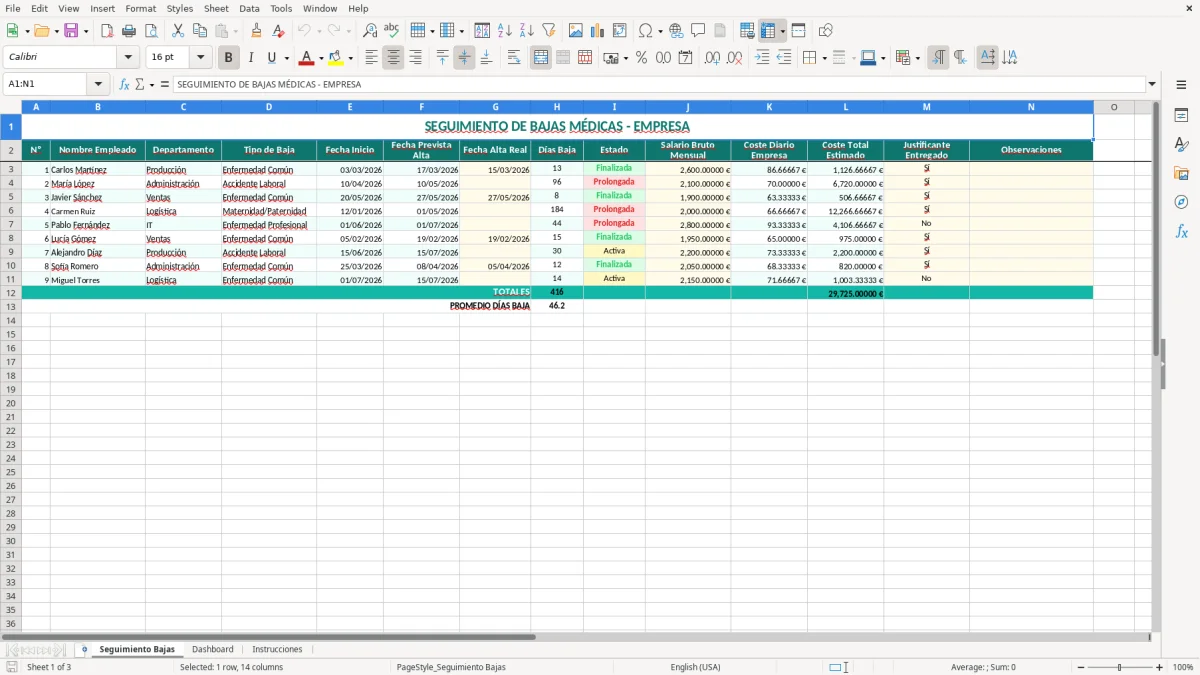Insert a chart
Image resolution: width=1200 pixels, height=675 pixels.
pyautogui.click(x=598, y=31)
